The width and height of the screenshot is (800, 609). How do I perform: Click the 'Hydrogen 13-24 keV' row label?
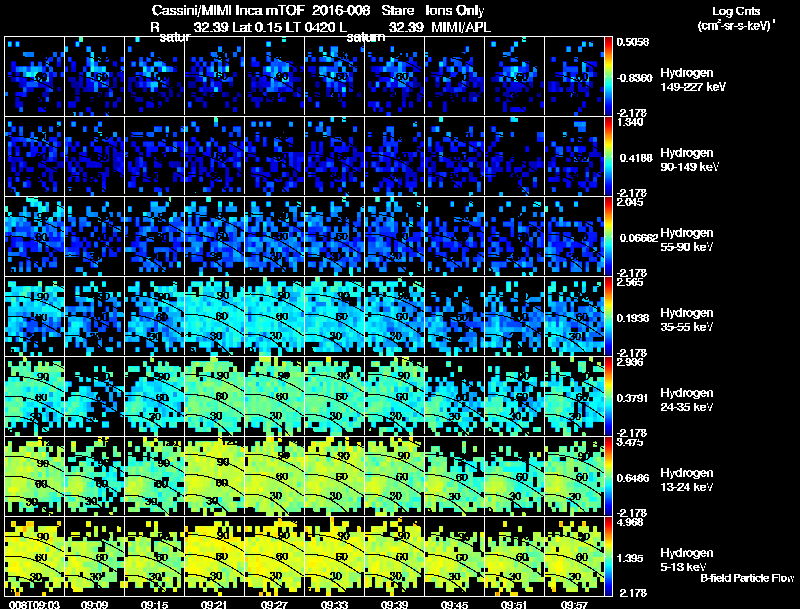click(687, 480)
